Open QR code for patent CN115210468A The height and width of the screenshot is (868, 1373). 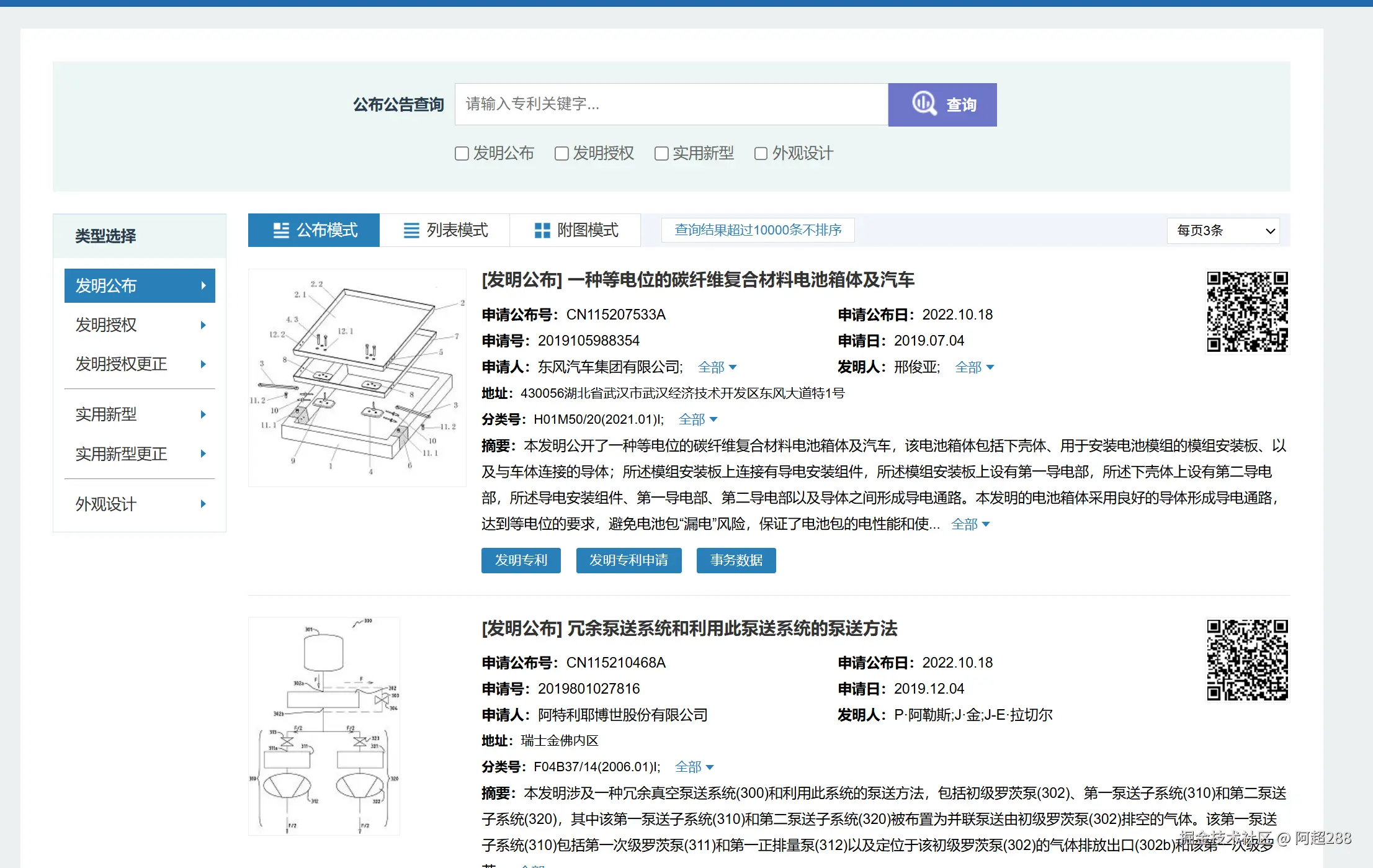(x=1247, y=660)
